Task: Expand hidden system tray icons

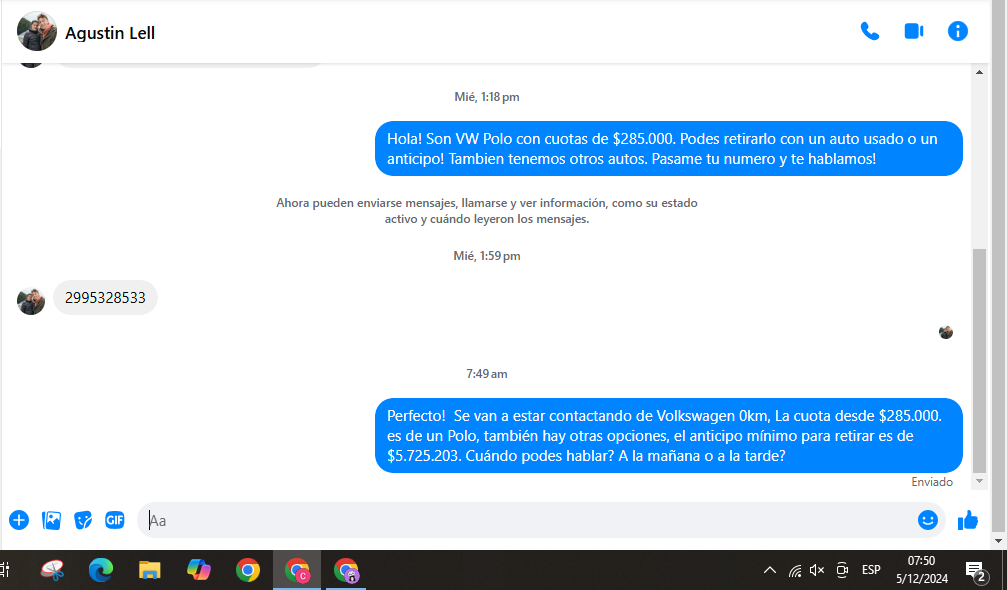Action: (769, 570)
